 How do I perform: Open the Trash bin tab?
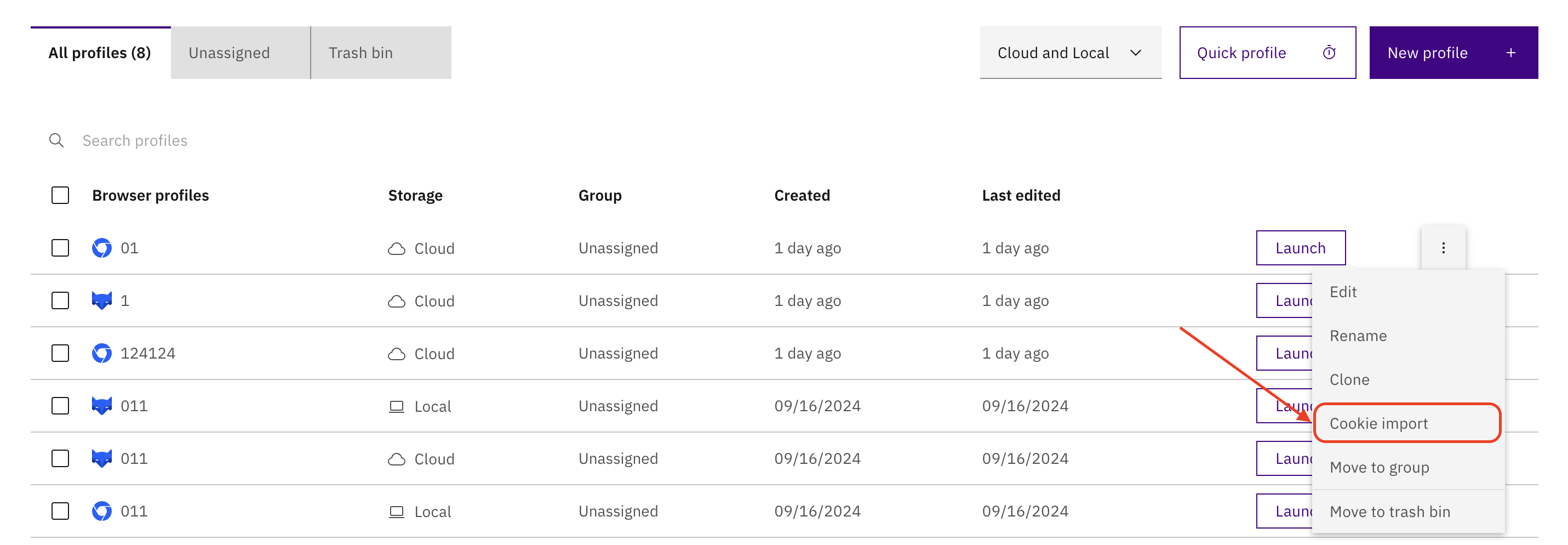381,53
